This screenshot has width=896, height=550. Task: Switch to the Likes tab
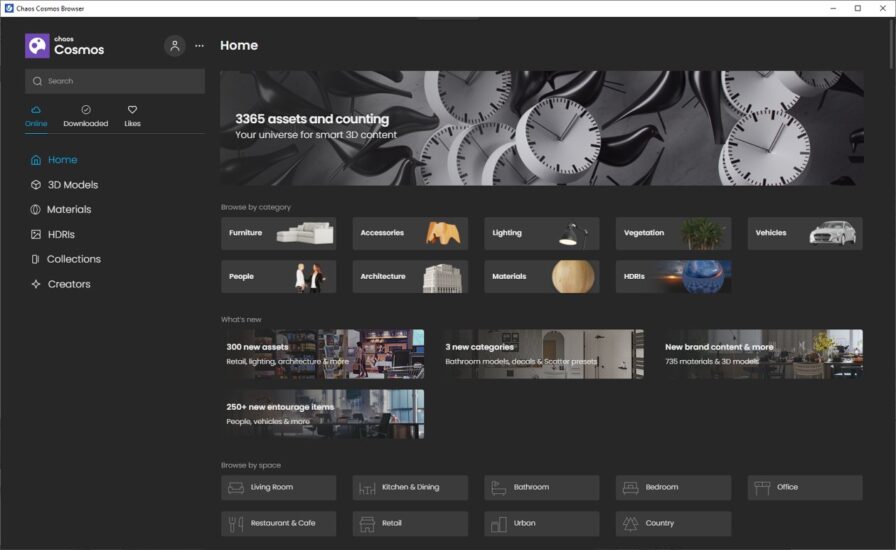pyautogui.click(x=132, y=116)
